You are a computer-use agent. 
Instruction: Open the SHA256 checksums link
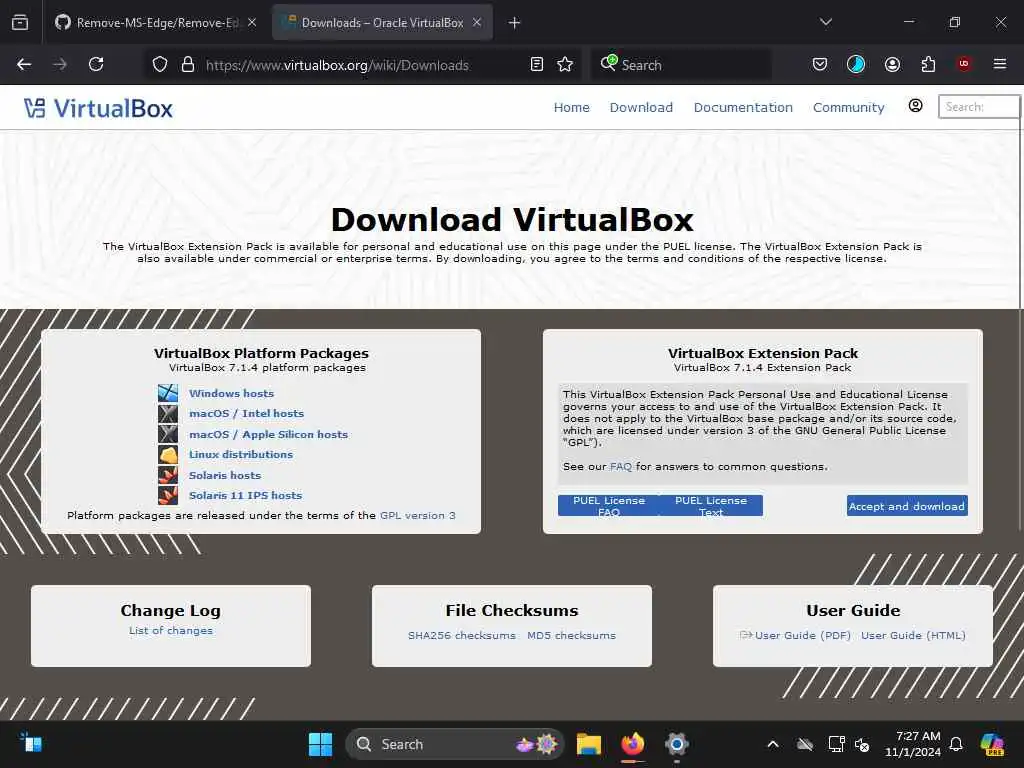[x=461, y=635]
